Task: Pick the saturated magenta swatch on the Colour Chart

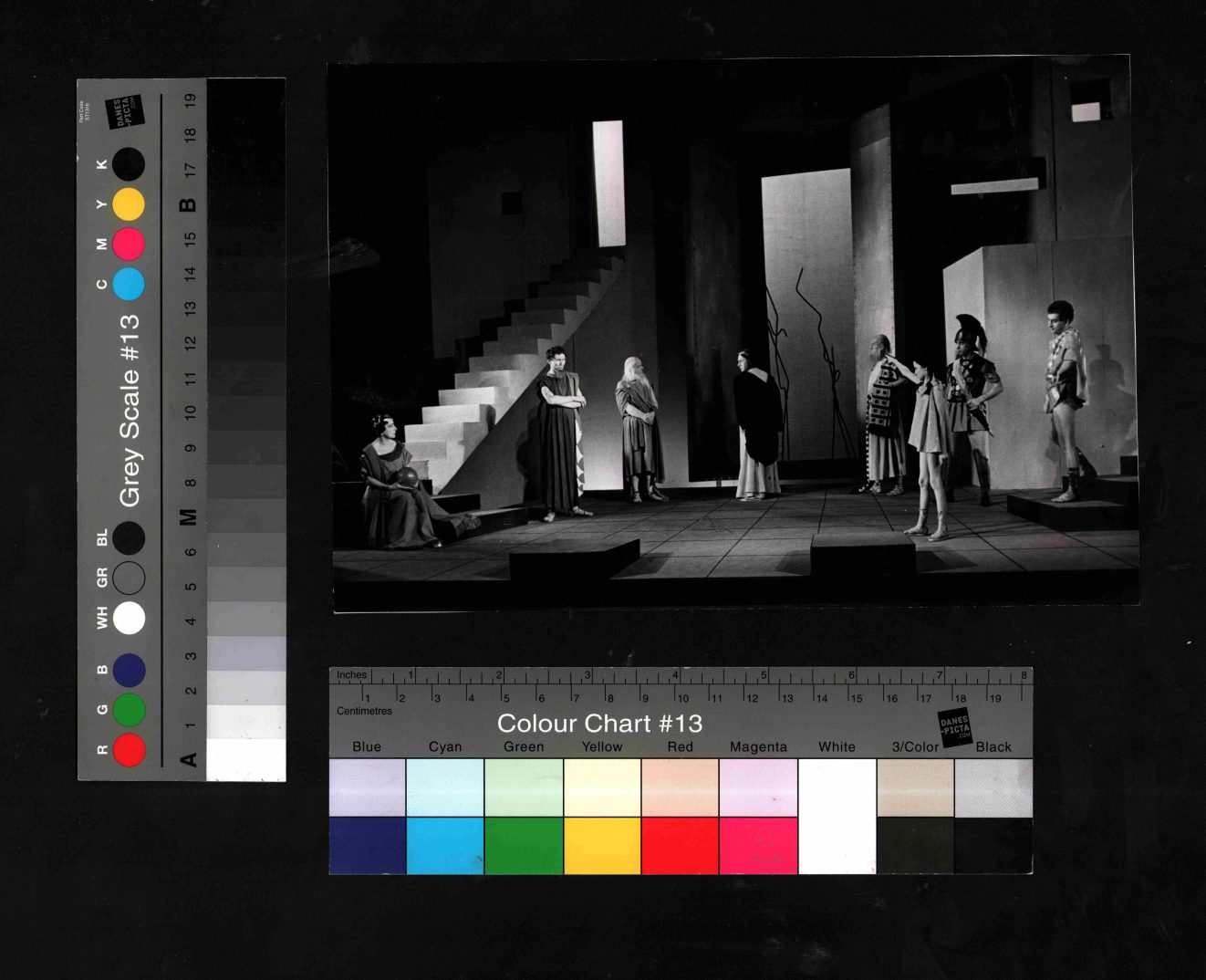Action: tap(759, 845)
